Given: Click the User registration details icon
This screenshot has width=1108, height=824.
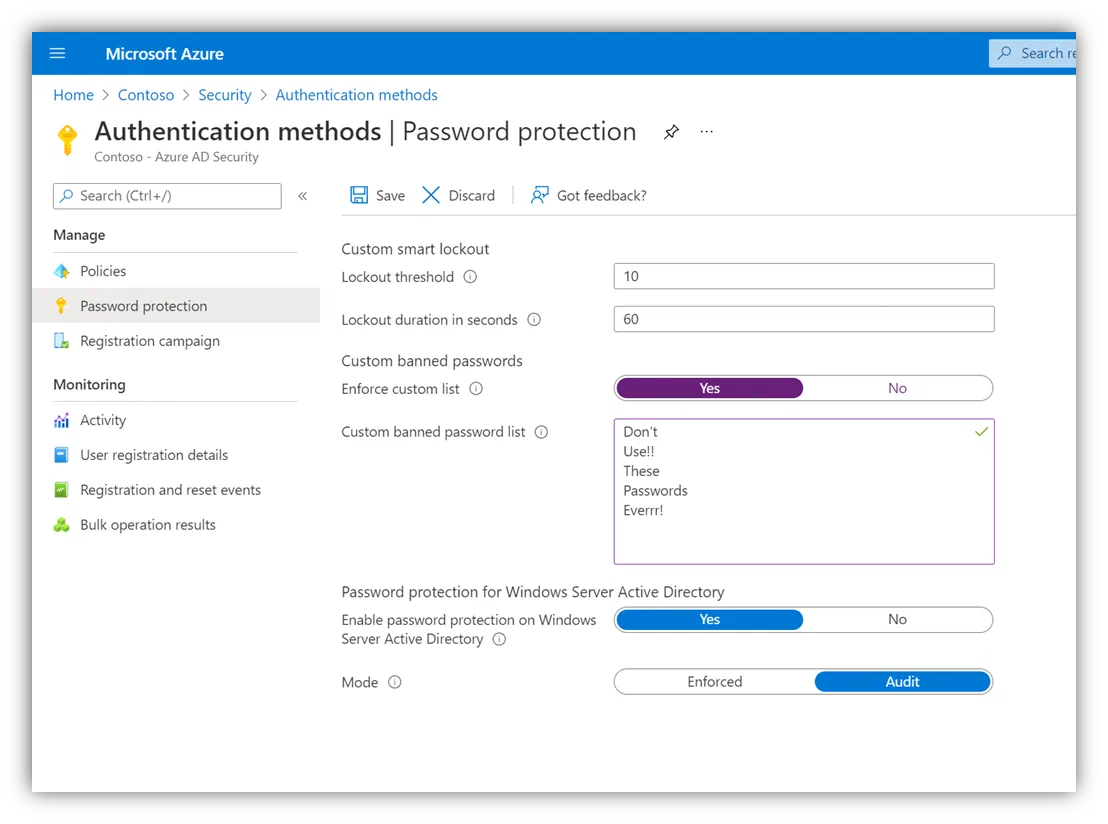Looking at the screenshot, I should pos(61,454).
